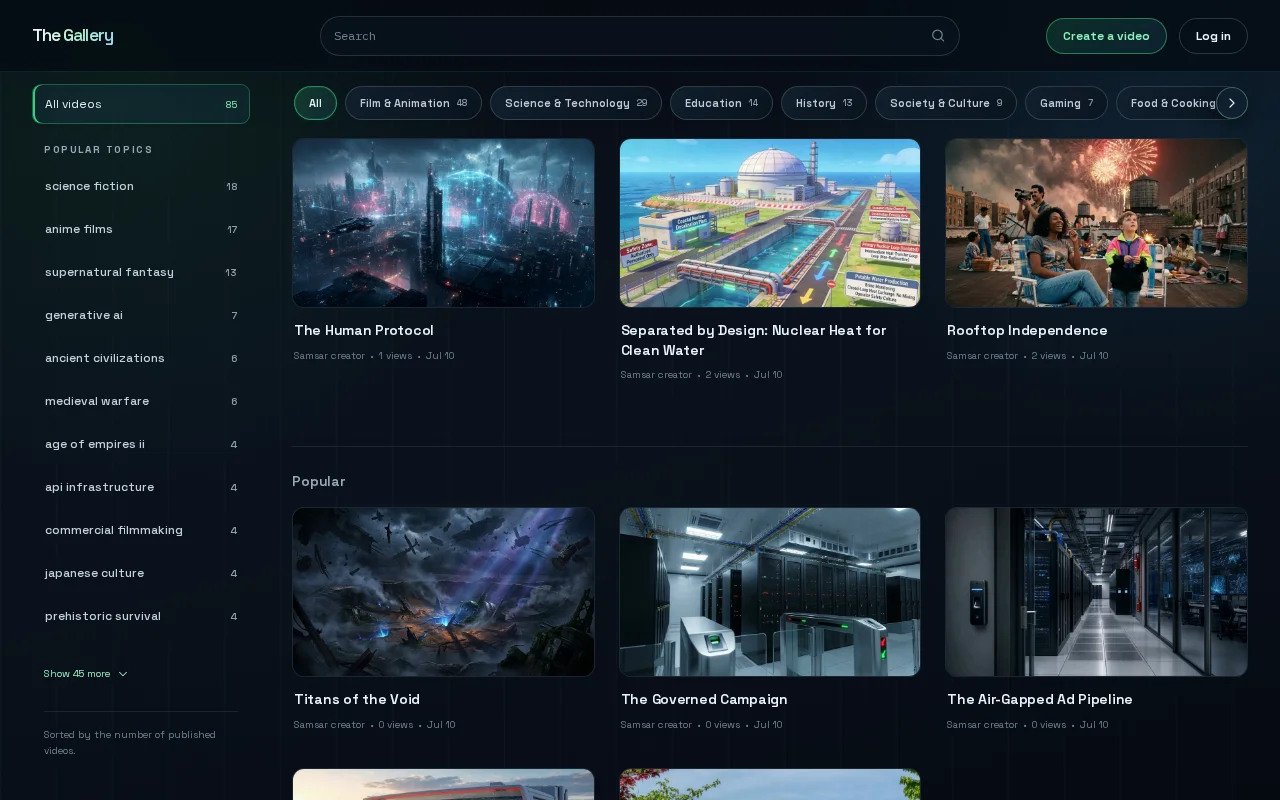Open The Governed Campaign thumbnail
Screen dimensions: 1280x800
pos(770,592)
